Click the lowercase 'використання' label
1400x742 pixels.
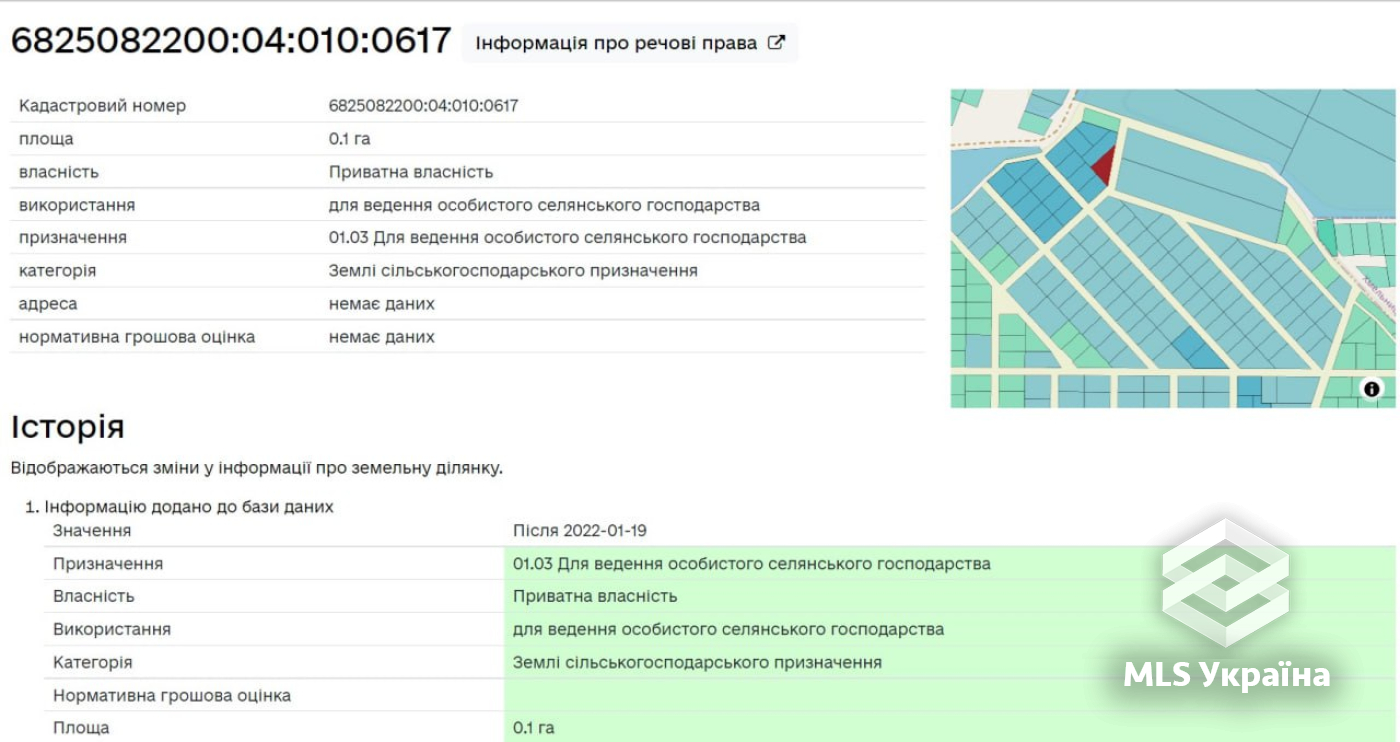(77, 205)
